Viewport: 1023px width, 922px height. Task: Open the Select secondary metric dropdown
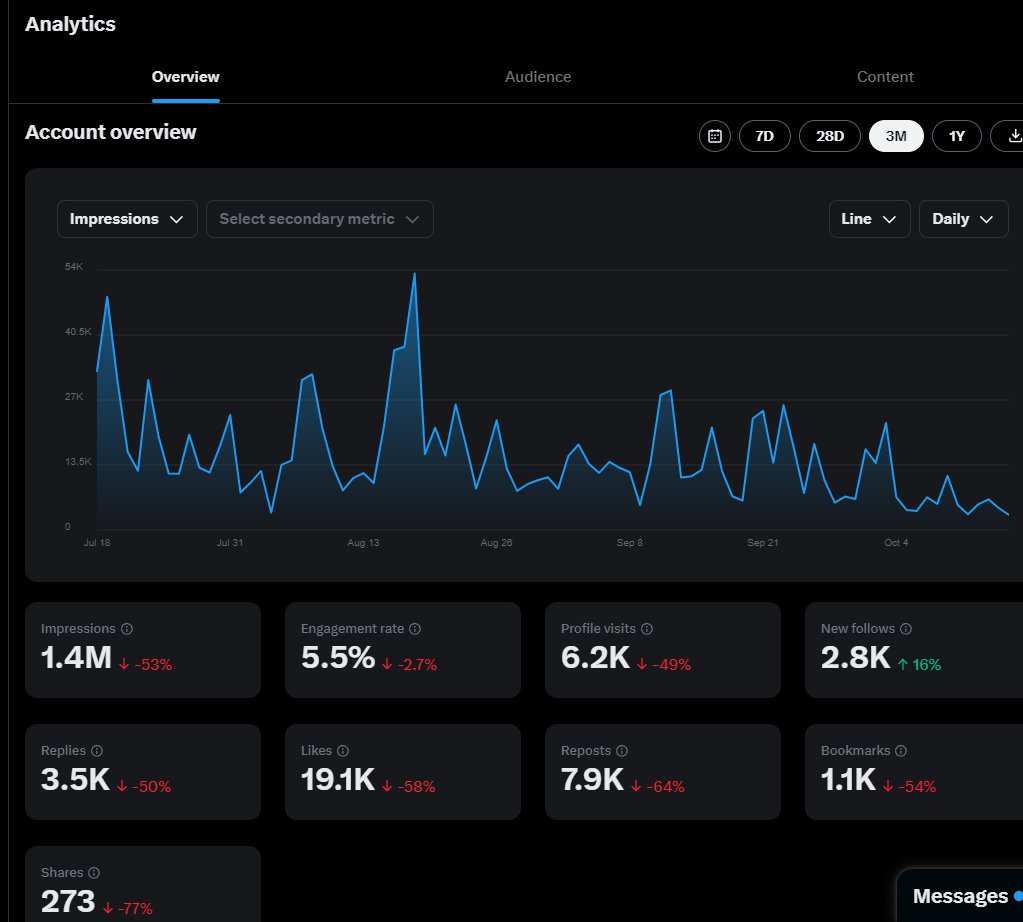(320, 219)
